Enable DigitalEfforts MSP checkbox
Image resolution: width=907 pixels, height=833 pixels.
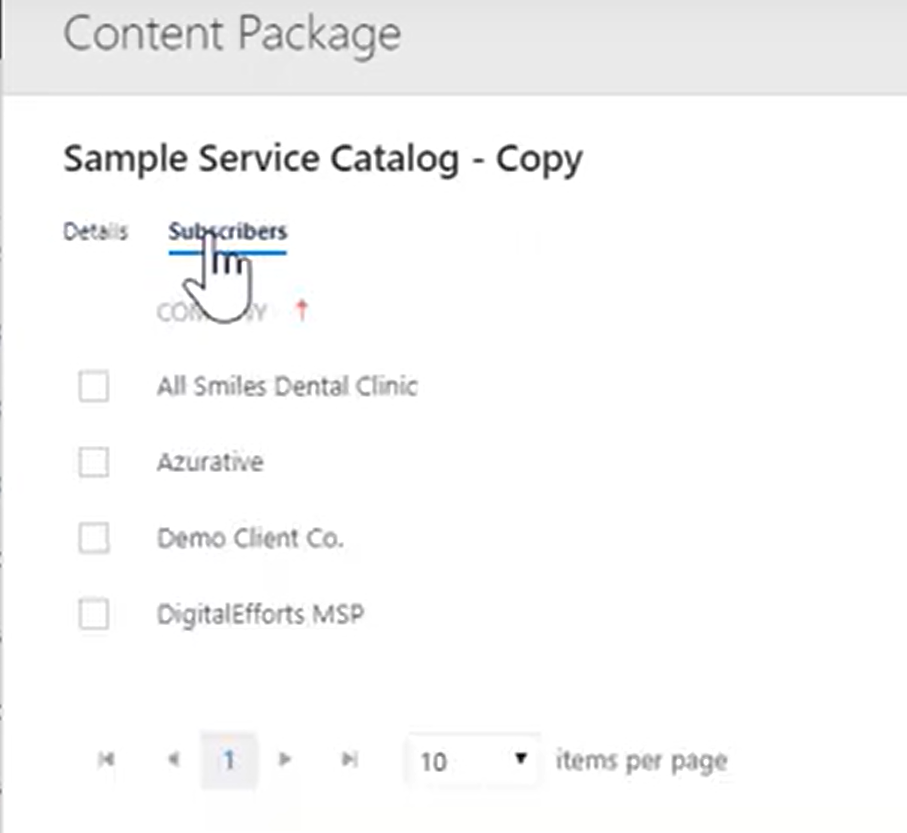point(94,614)
